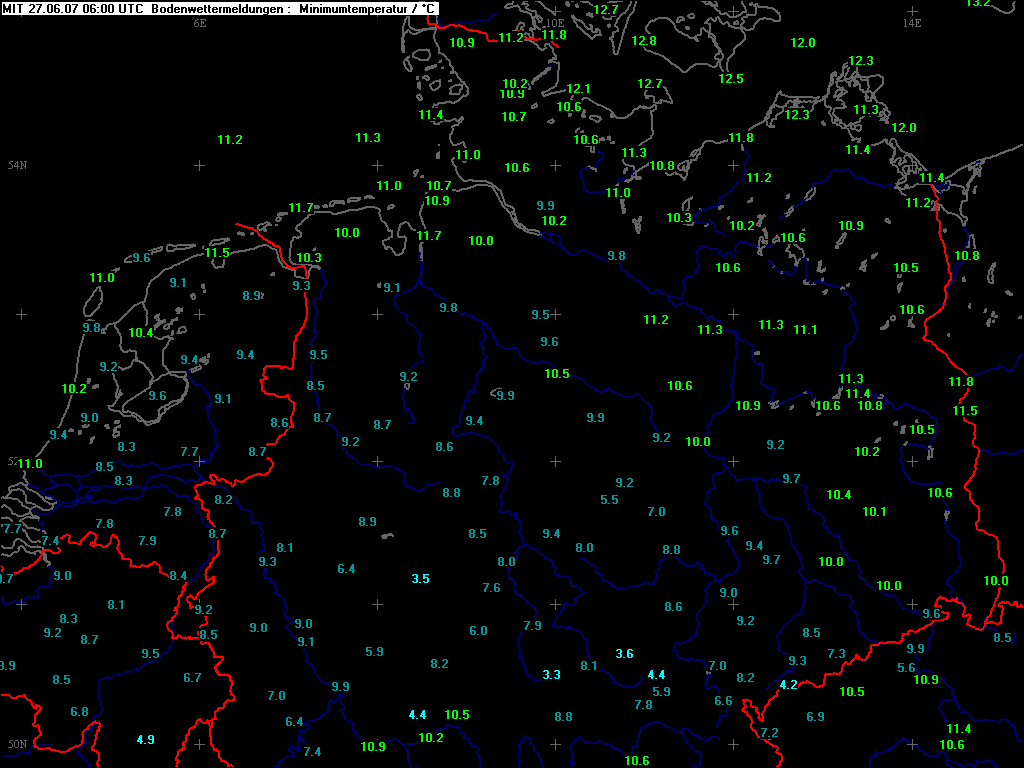The height and width of the screenshot is (768, 1024).
Task: Select the 10E longitude label
Action: [x=556, y=22]
